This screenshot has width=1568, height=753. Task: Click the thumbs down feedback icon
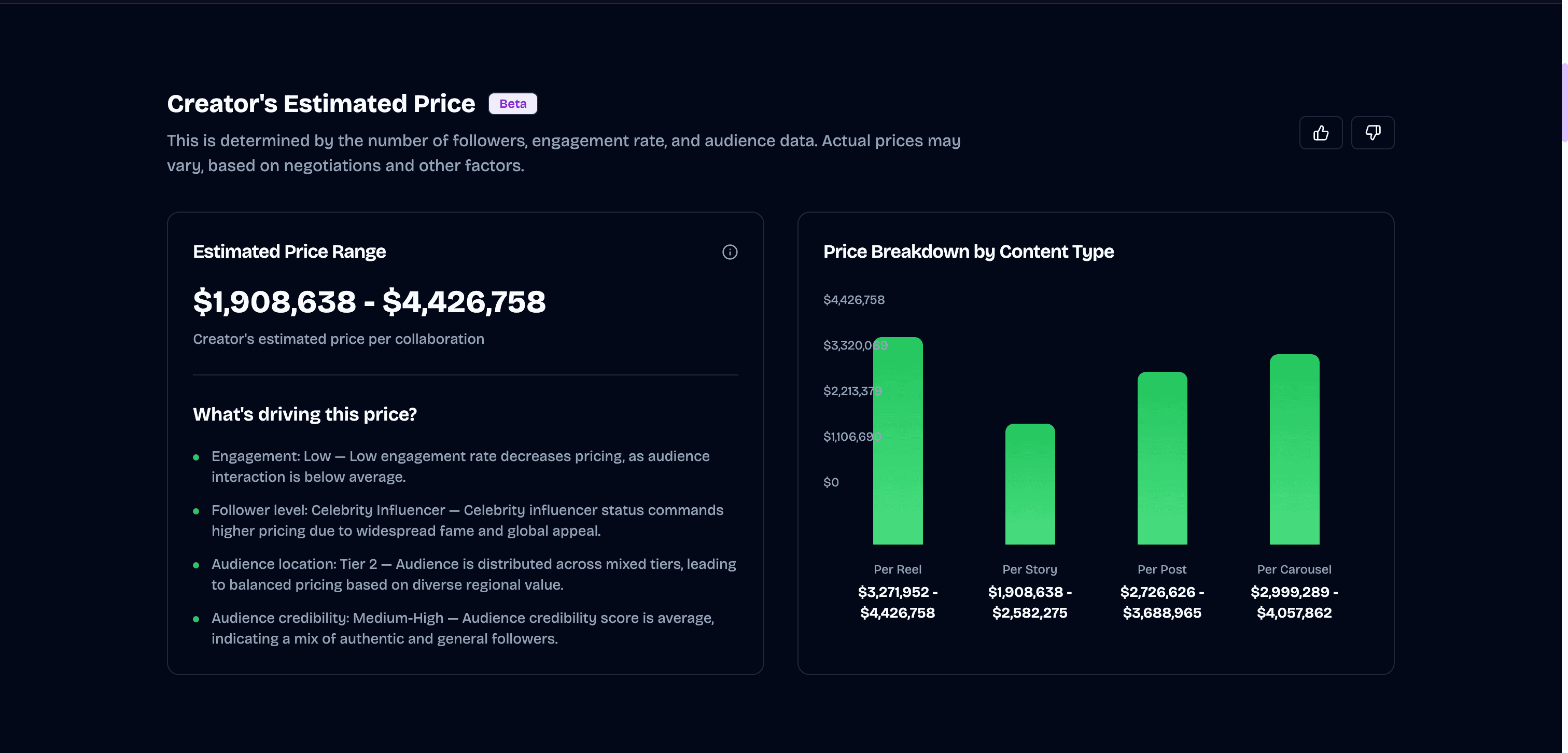pos(1372,133)
